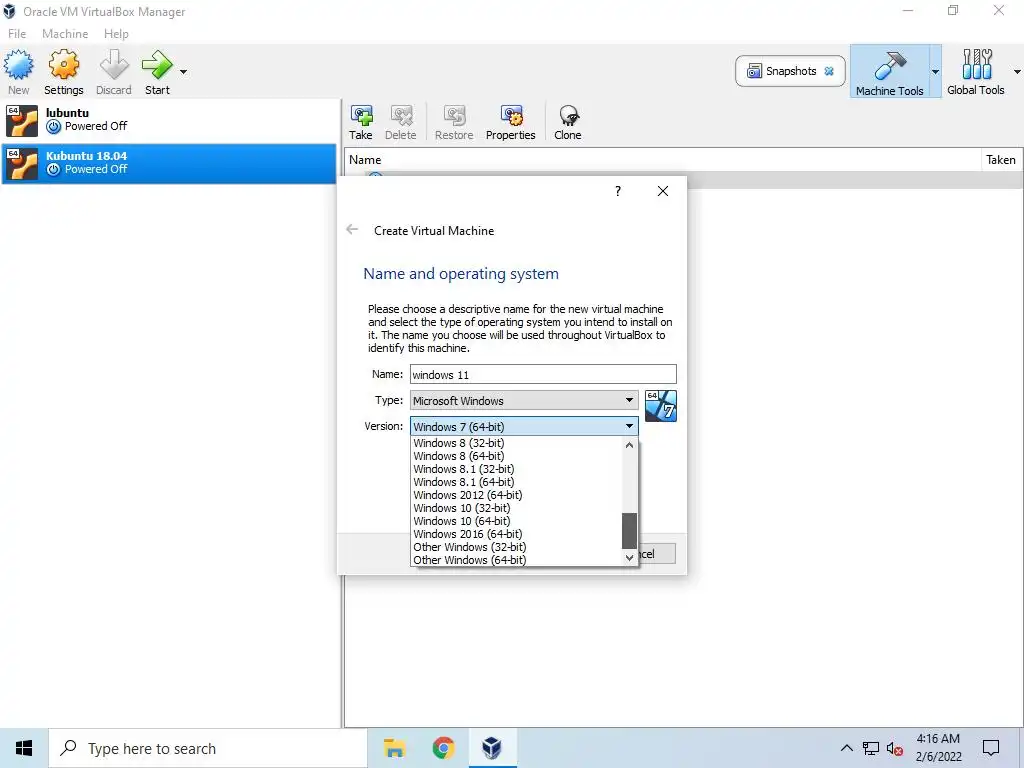Click the dialog help question mark

[x=618, y=191]
